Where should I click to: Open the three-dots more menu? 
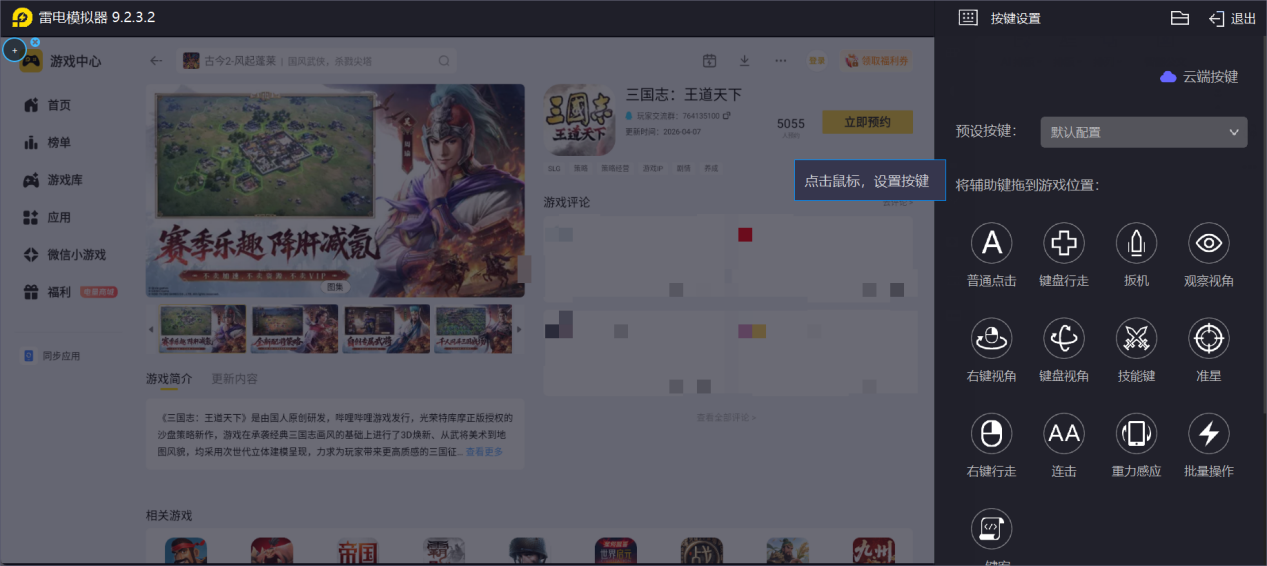[780, 61]
